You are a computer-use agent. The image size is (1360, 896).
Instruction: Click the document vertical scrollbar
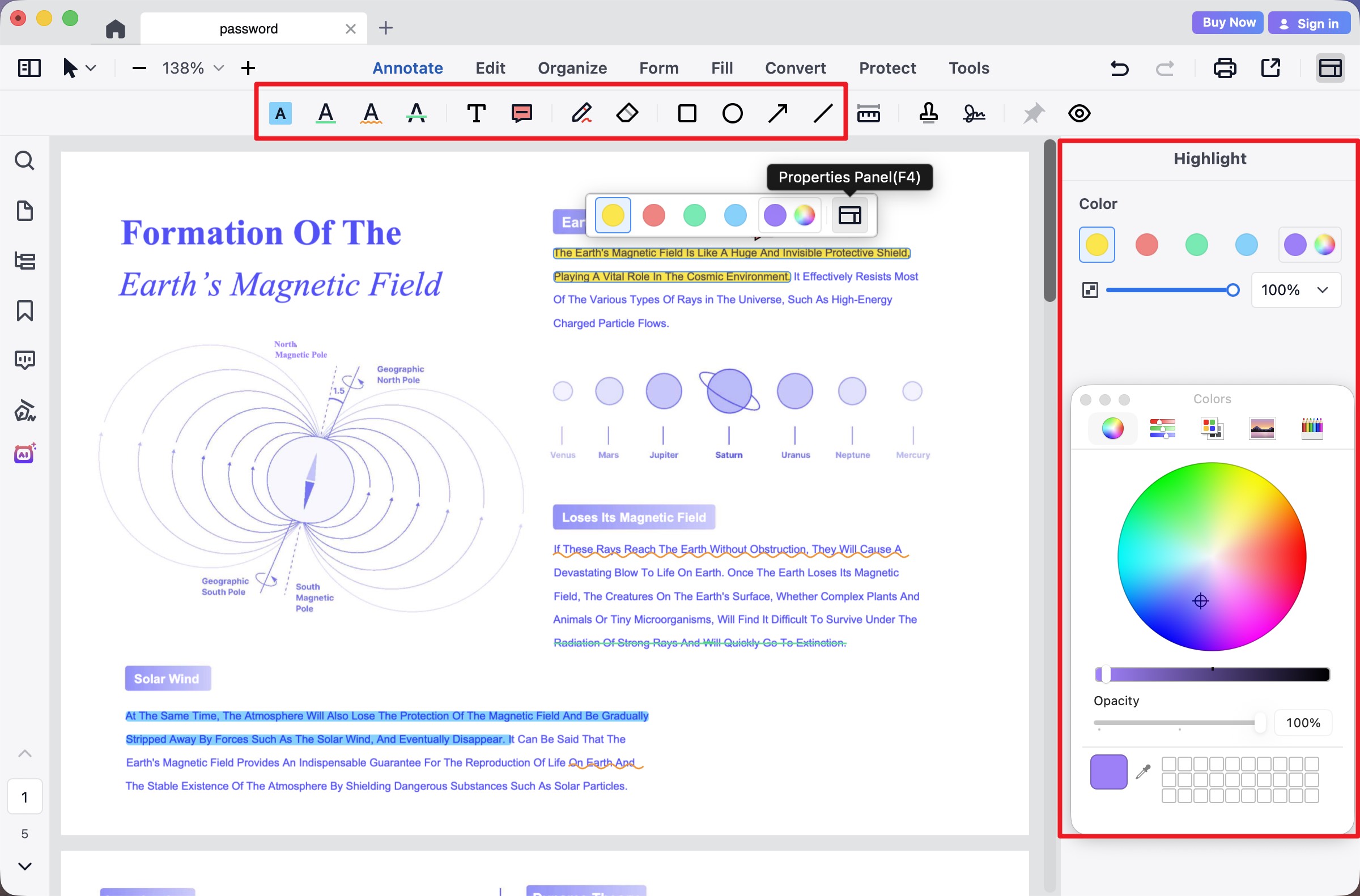pos(1049,220)
